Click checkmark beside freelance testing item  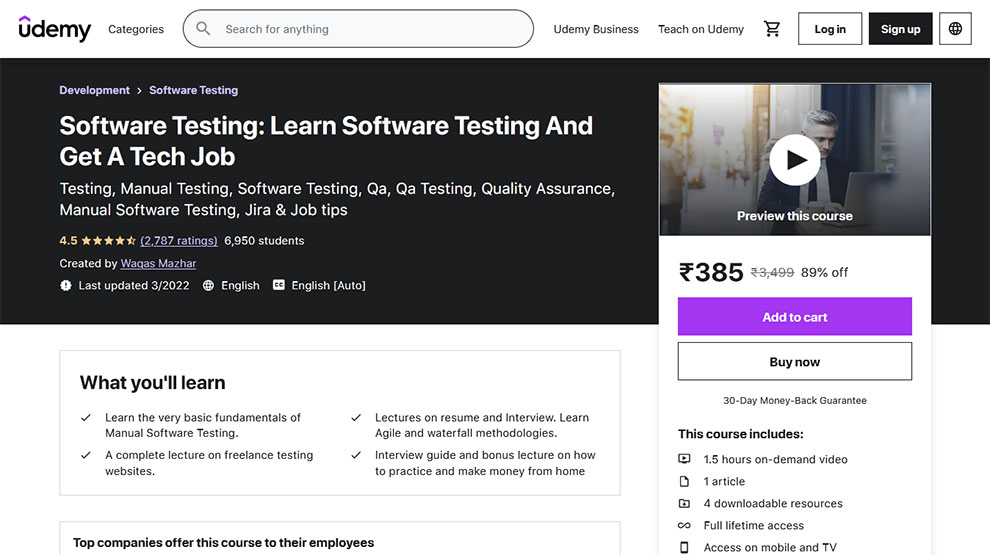click(86, 455)
